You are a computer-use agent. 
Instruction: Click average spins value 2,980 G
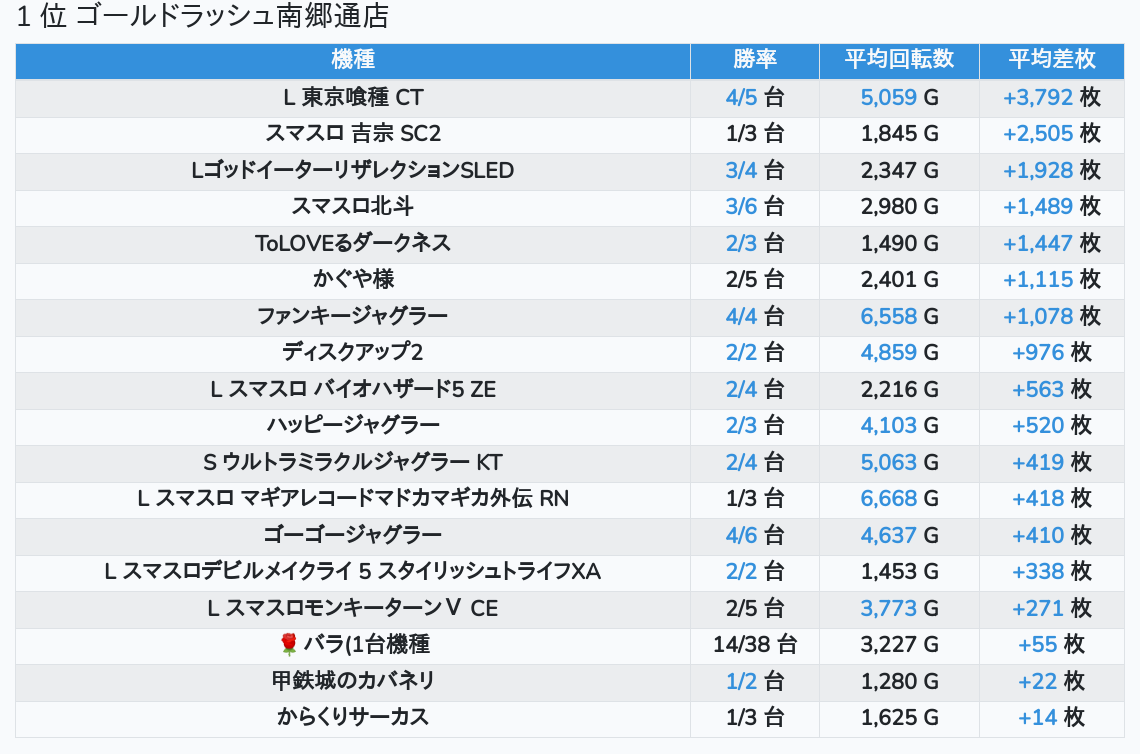[899, 206]
